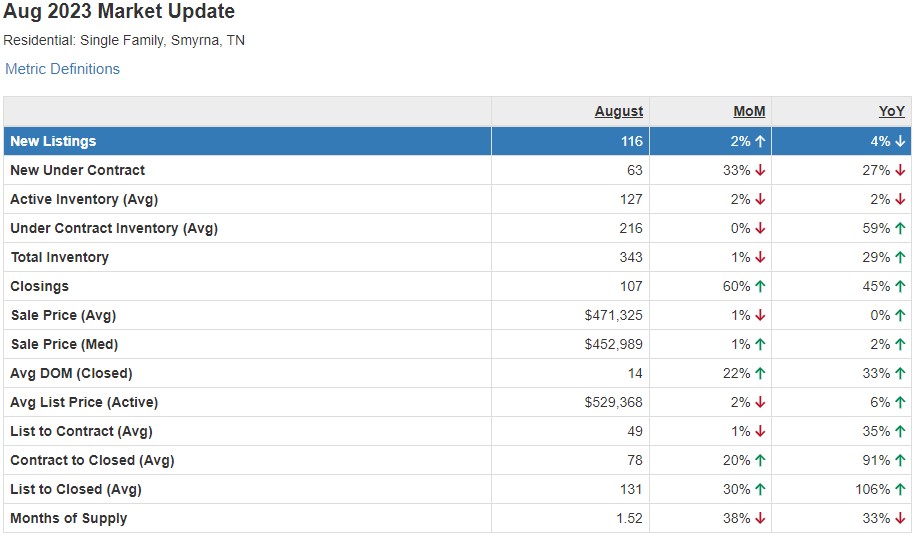The image size is (922, 535).
Task: Click the MoM column header
Action: pyautogui.click(x=750, y=111)
